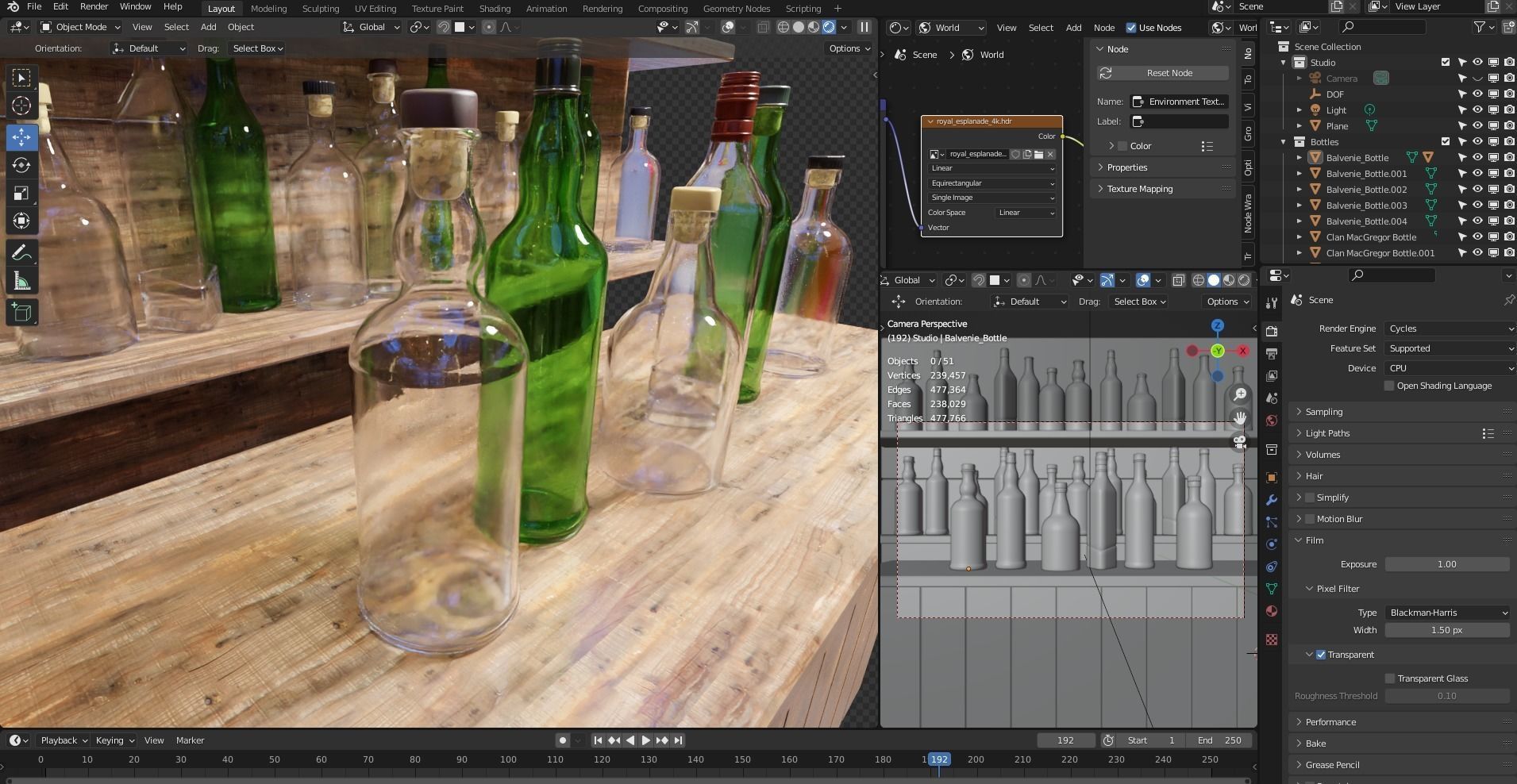Open the Keying popover in the timeline
Screen dimensions: 1517x784
pos(114,740)
